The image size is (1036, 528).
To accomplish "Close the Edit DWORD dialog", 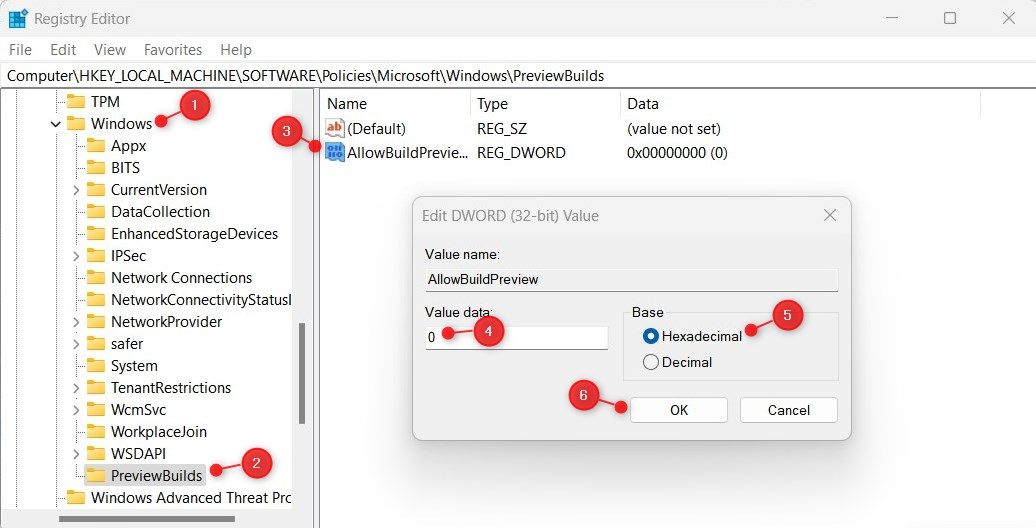I will point(830,215).
